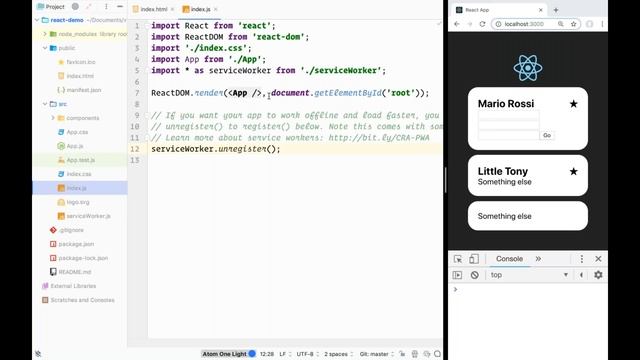
Task: Click the browser forward arrow
Action: pyautogui.click(x=469, y=24)
